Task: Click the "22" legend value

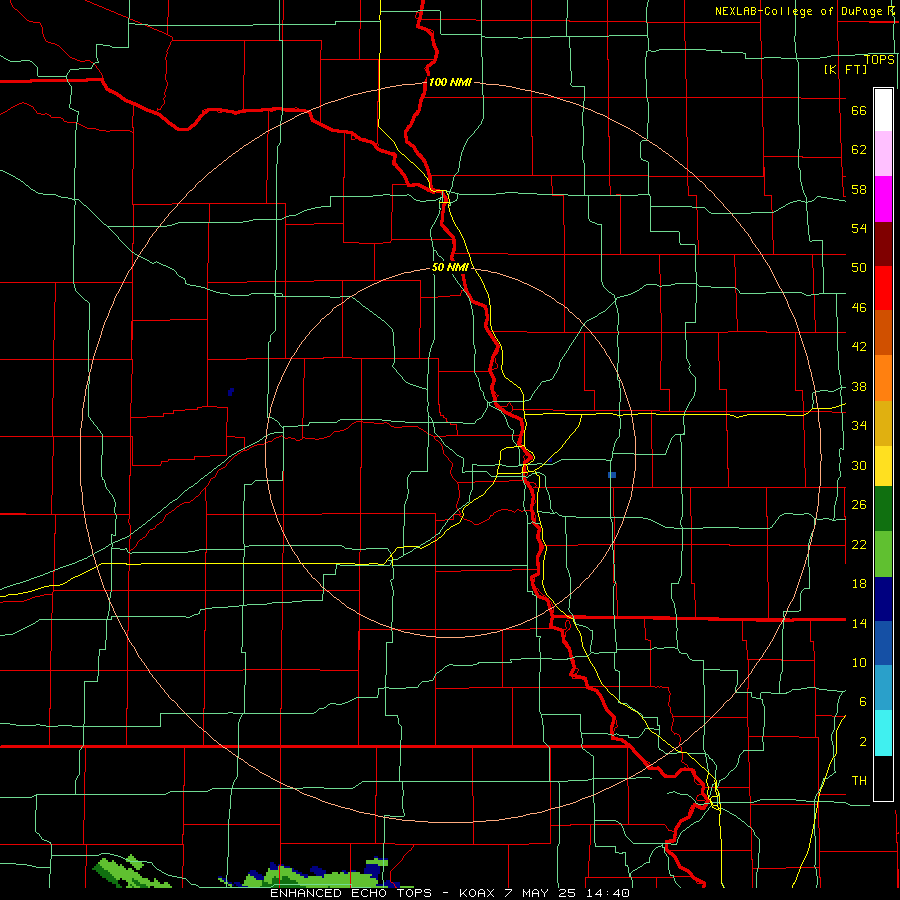Action: click(x=859, y=545)
